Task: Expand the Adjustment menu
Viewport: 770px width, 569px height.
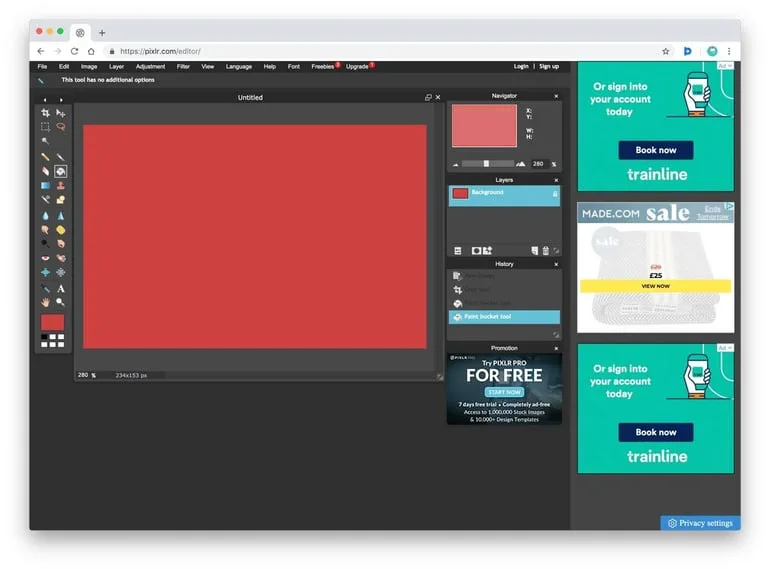Action: tap(150, 67)
